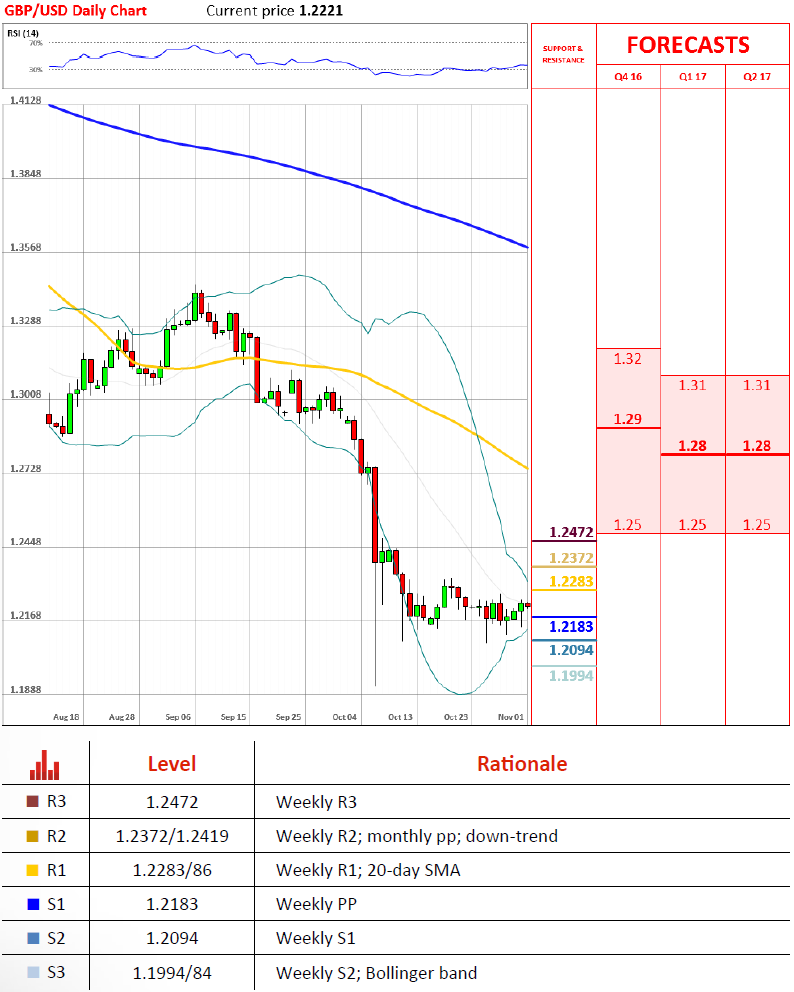
Task: Click the 1.25 value in Q4 16 column
Action: [x=628, y=524]
